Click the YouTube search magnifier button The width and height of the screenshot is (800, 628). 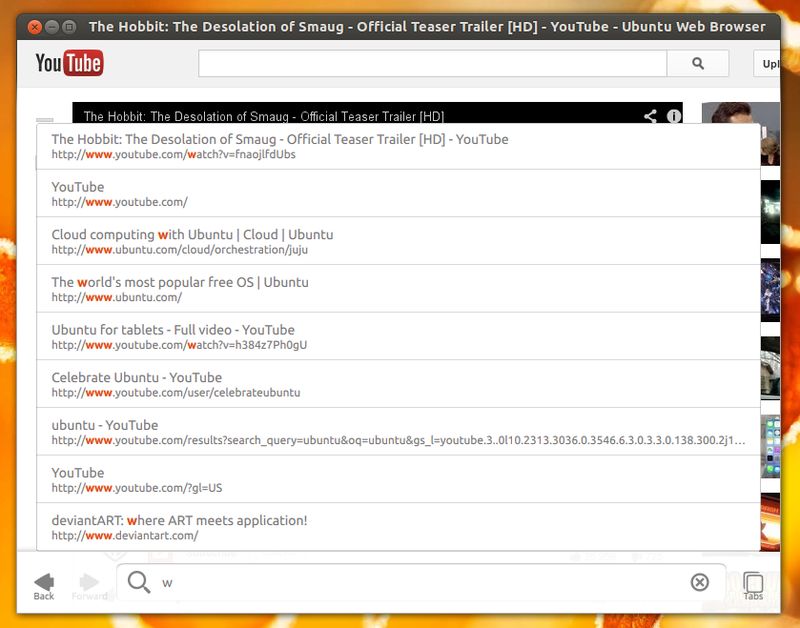pos(697,63)
